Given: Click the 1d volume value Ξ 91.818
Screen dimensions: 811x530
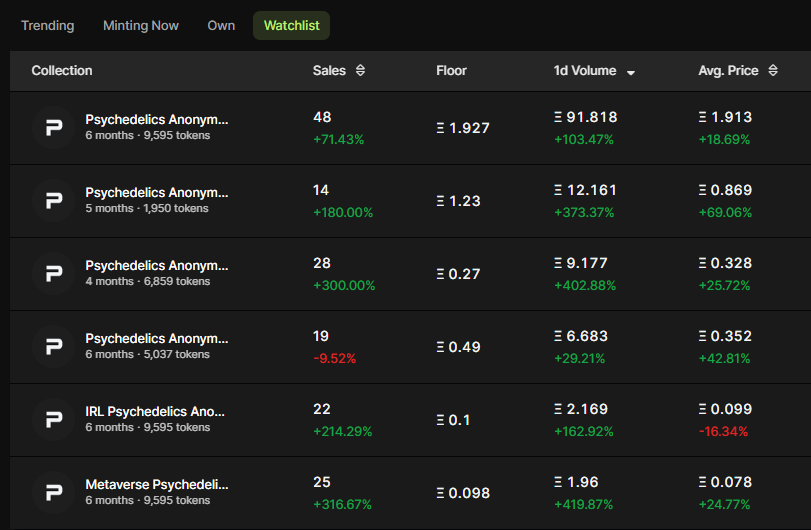Looking at the screenshot, I should [x=585, y=117].
